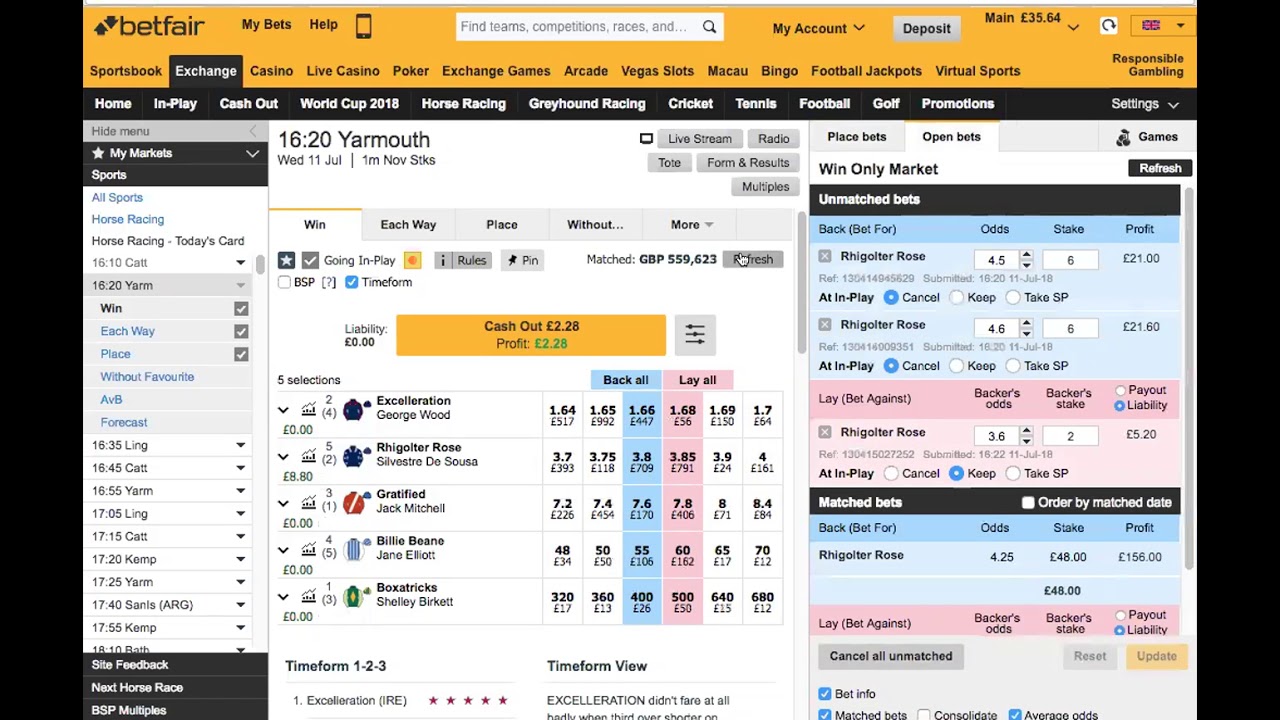
Task: Toggle the Win market checkbox in sidebar
Action: [241, 308]
